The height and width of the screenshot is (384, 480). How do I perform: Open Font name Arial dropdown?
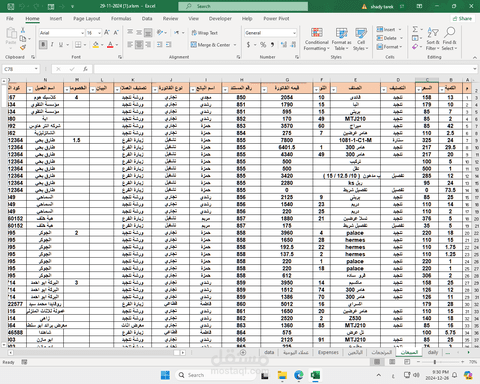(82, 33)
